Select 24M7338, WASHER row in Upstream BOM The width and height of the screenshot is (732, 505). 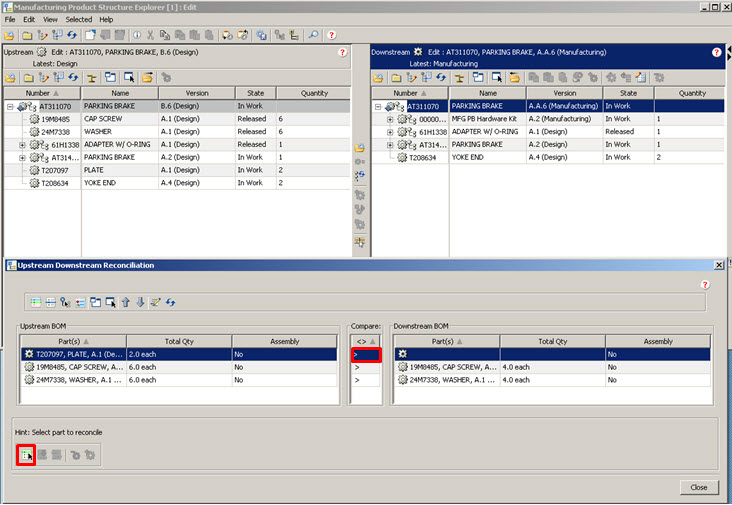click(x=179, y=380)
